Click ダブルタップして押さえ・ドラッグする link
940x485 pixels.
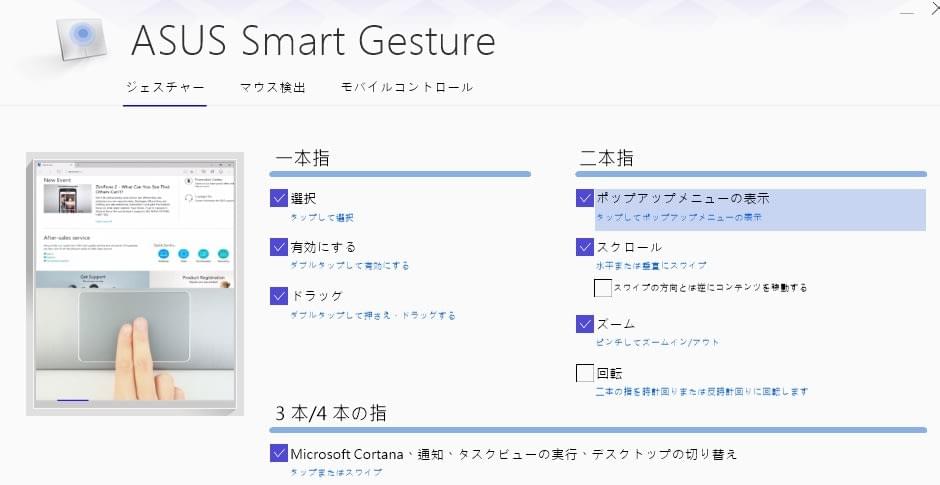[373, 315]
